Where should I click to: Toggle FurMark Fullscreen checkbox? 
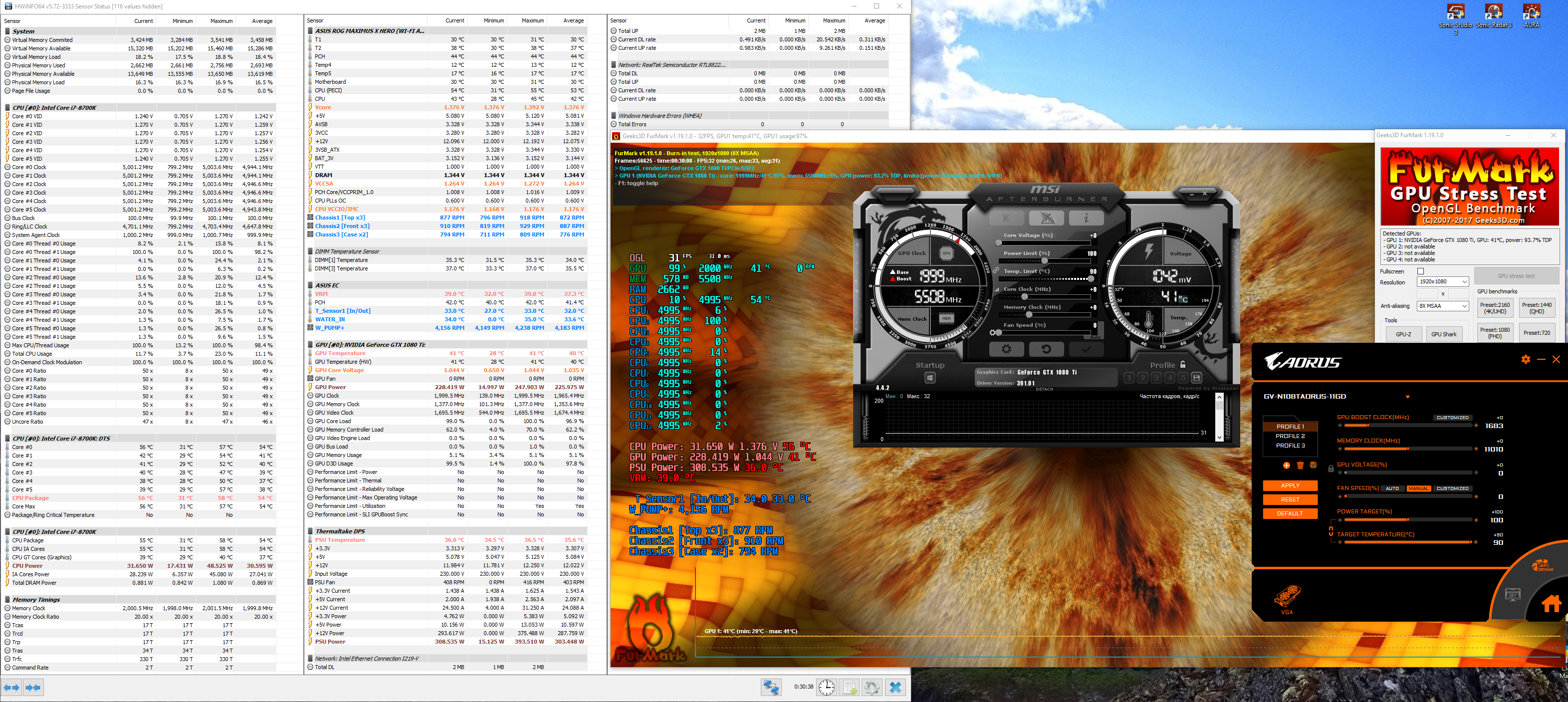point(1420,271)
